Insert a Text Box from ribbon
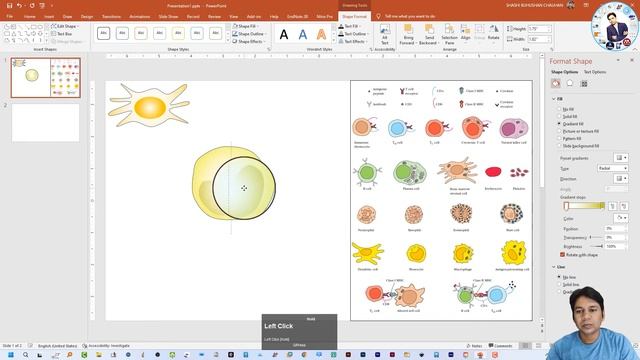Image resolution: width=640 pixels, height=360 pixels. click(x=62, y=34)
